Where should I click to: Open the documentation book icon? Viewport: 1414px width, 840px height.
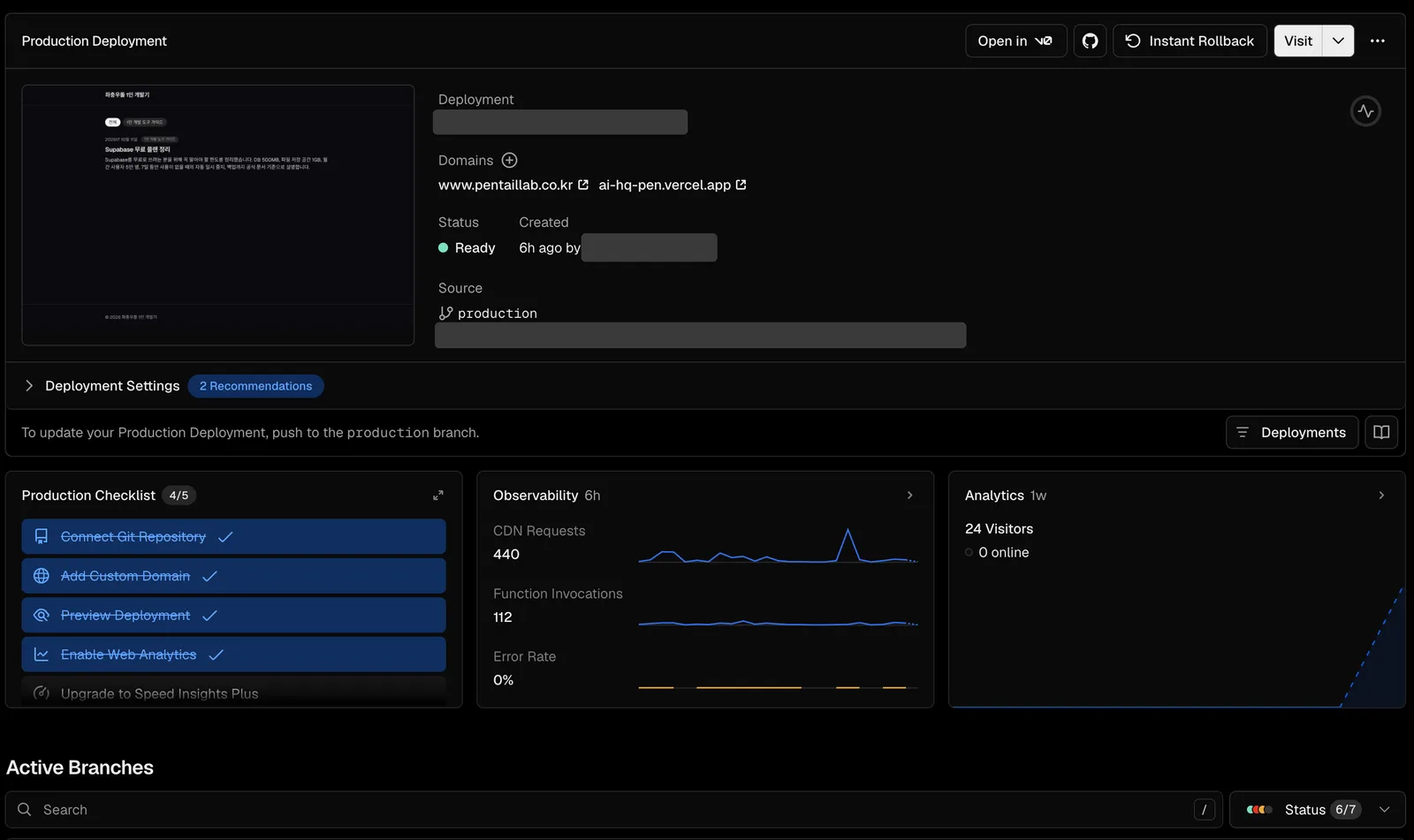pyautogui.click(x=1381, y=432)
